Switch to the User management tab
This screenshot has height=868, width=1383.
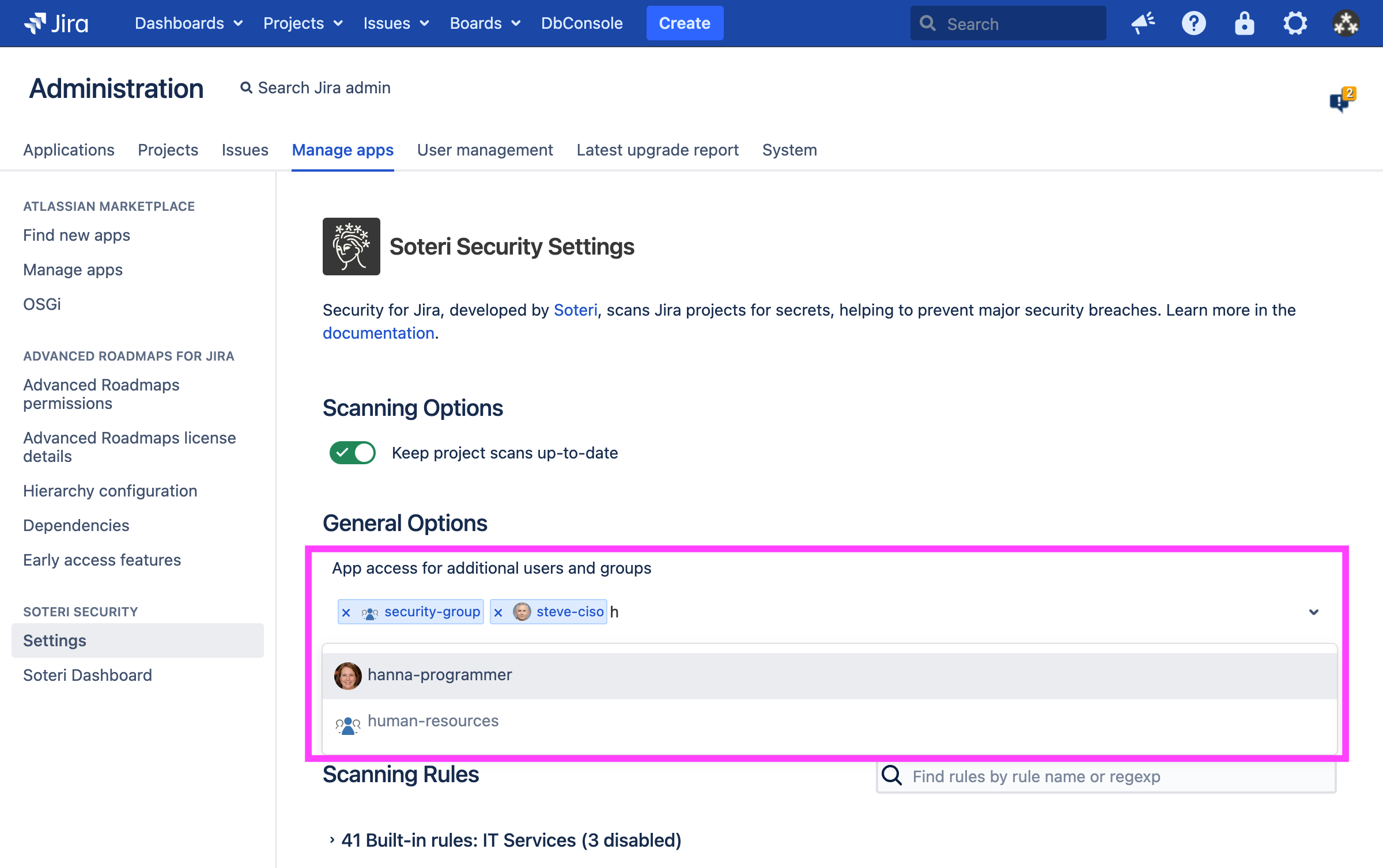pyautogui.click(x=485, y=150)
